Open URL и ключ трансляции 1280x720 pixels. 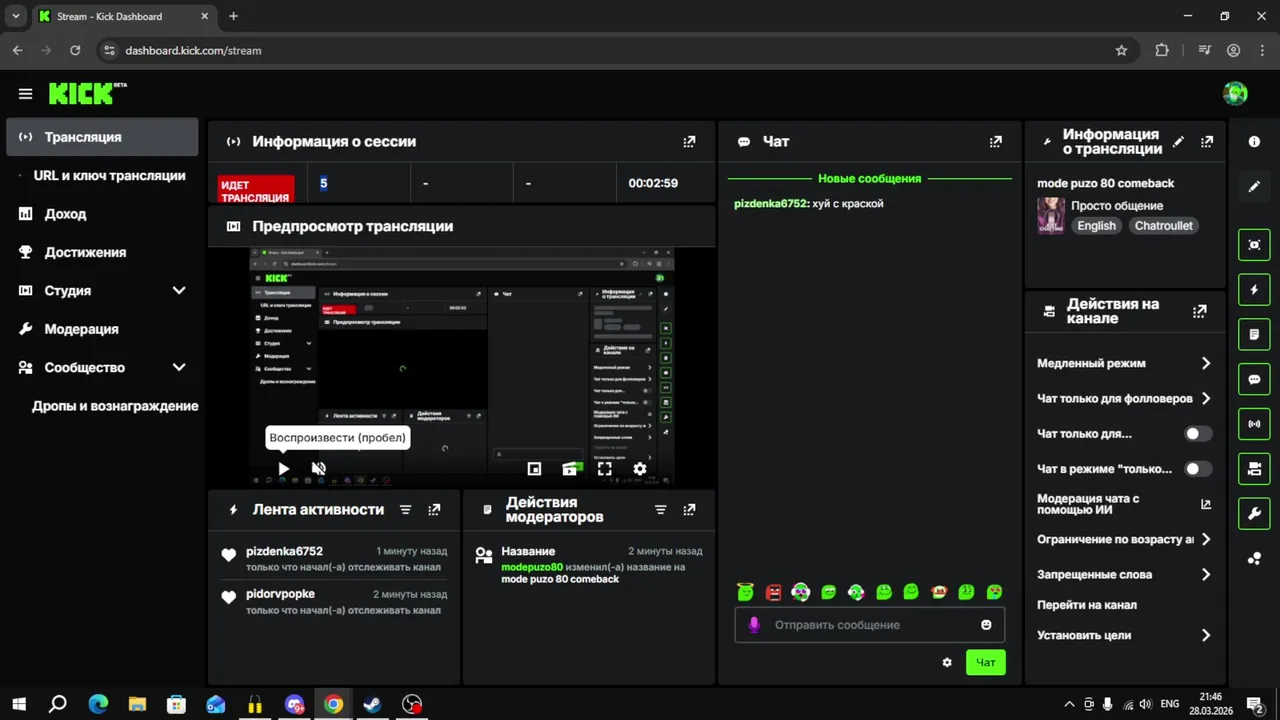(102, 176)
